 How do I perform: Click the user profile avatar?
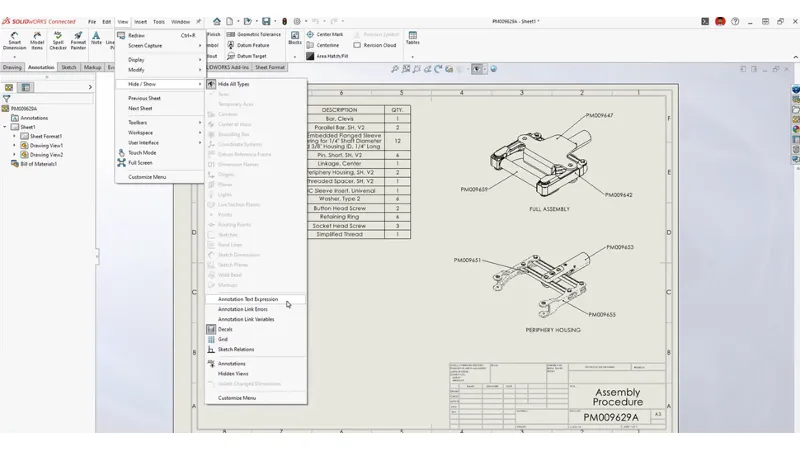point(720,21)
